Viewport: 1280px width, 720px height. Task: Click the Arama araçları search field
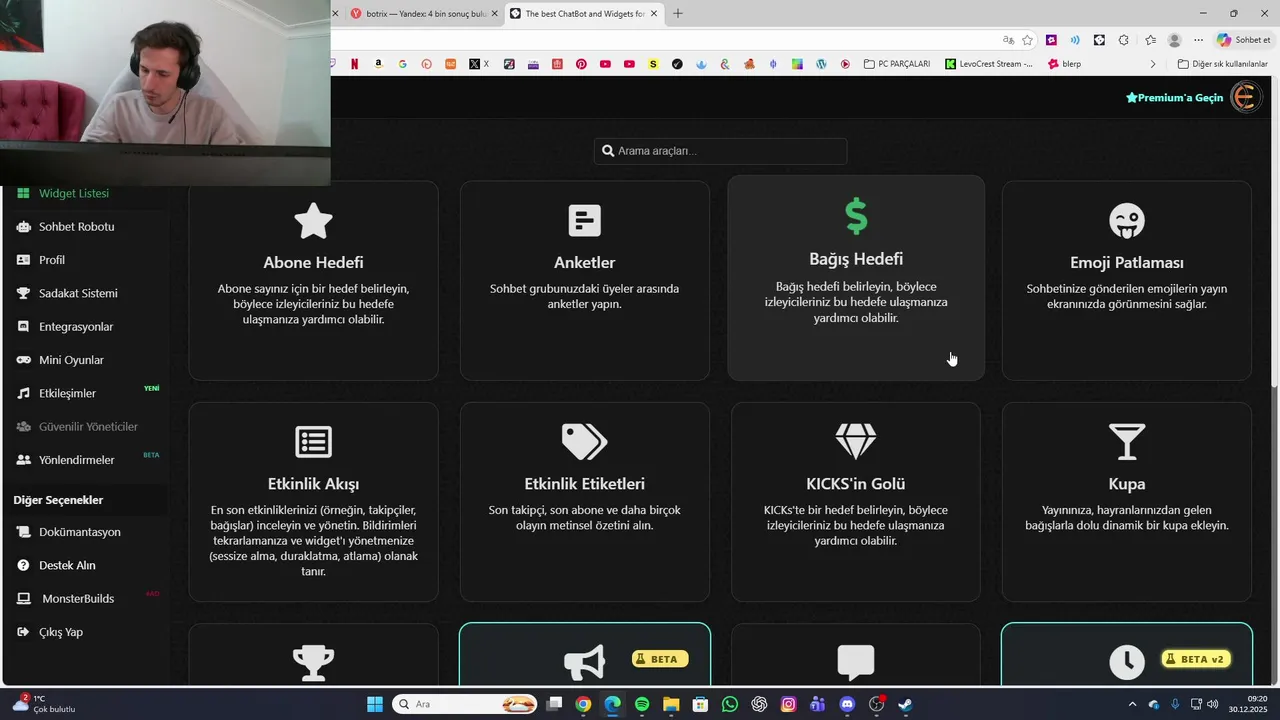point(720,151)
